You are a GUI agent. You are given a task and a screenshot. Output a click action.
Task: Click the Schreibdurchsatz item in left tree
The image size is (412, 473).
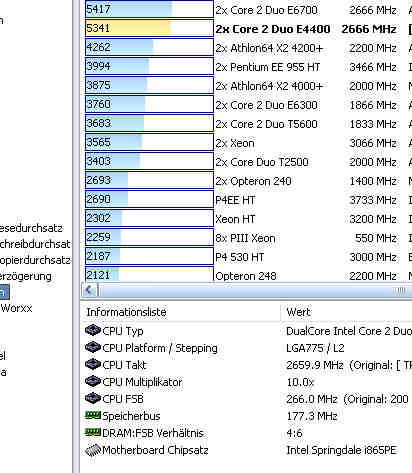(35, 244)
